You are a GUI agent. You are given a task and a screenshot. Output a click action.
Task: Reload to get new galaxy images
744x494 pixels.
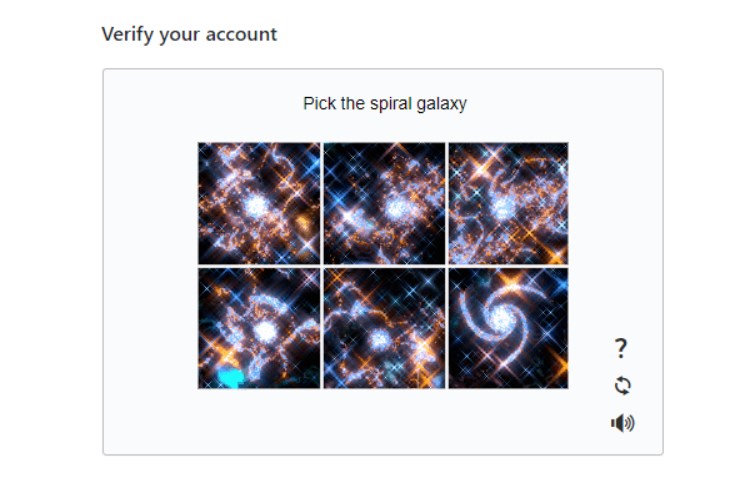pyautogui.click(x=622, y=386)
